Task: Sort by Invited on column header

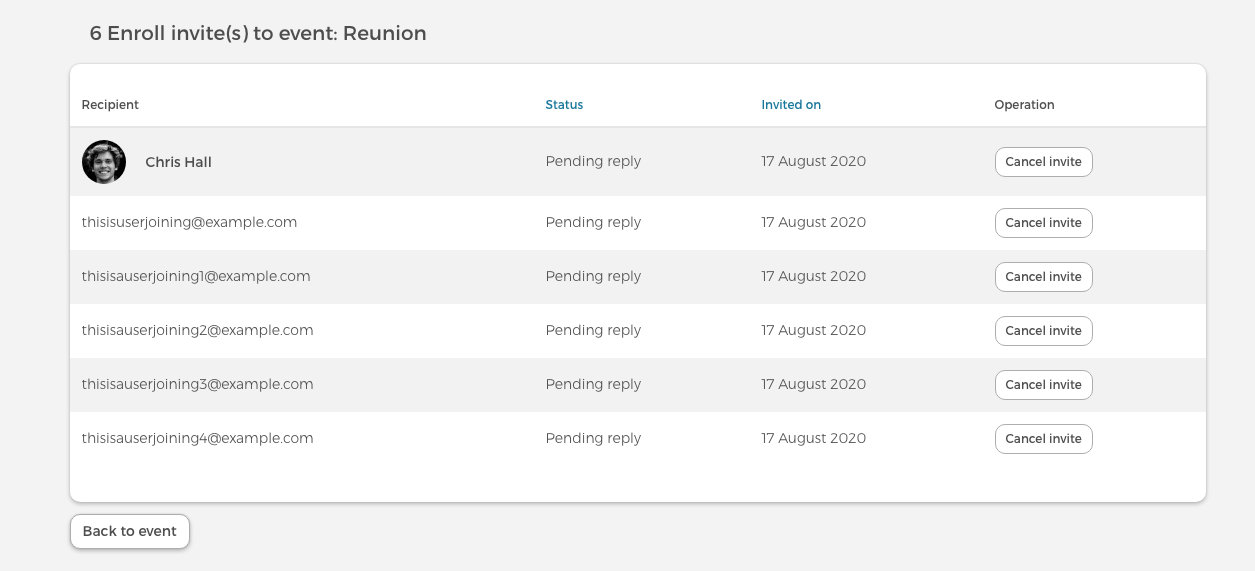Action: [791, 105]
